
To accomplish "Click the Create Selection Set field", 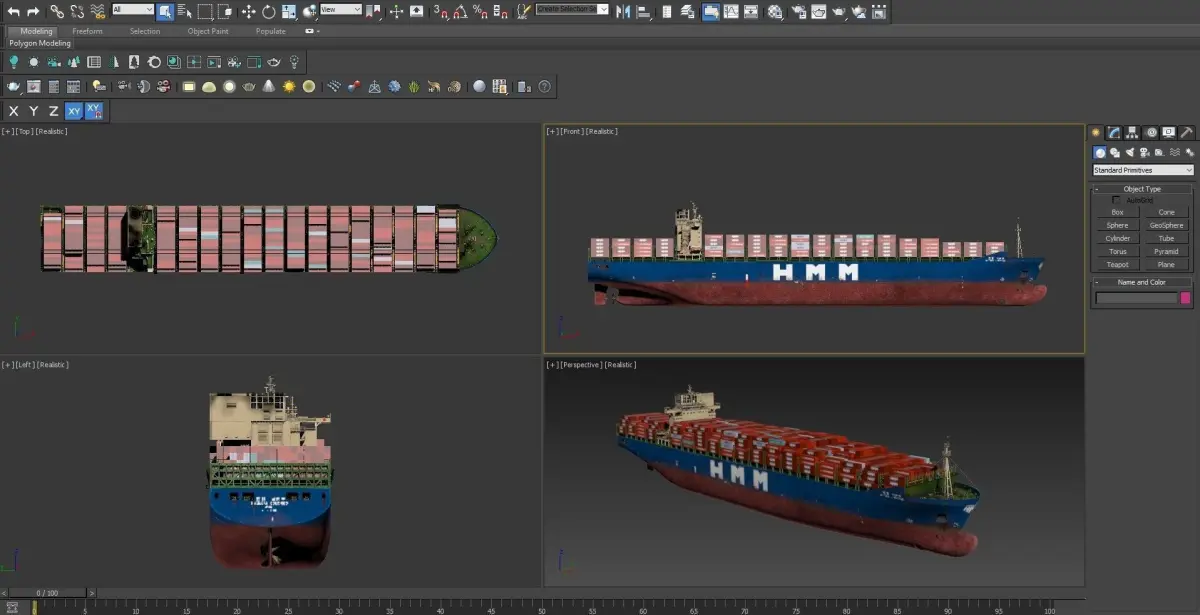I will coord(573,9).
